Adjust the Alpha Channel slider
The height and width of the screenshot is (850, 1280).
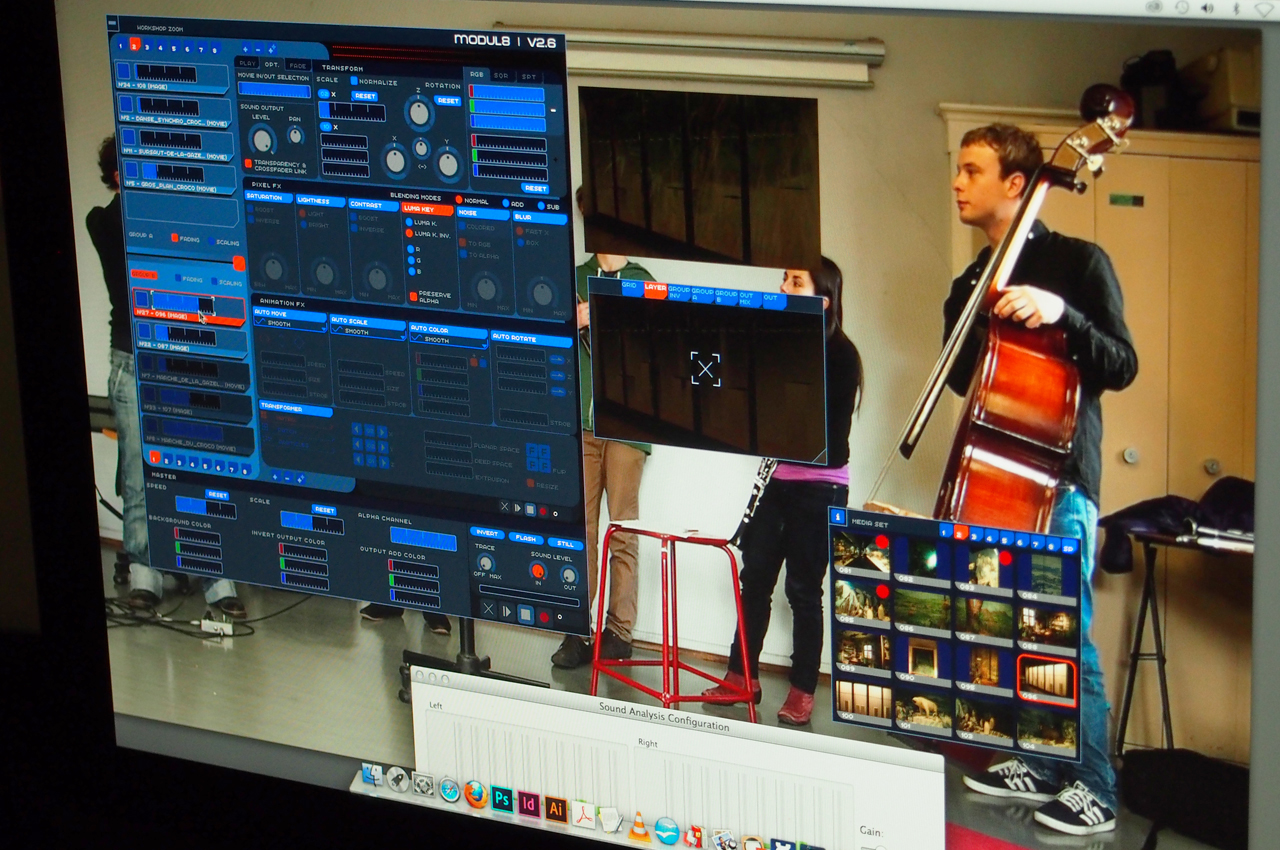[422, 540]
